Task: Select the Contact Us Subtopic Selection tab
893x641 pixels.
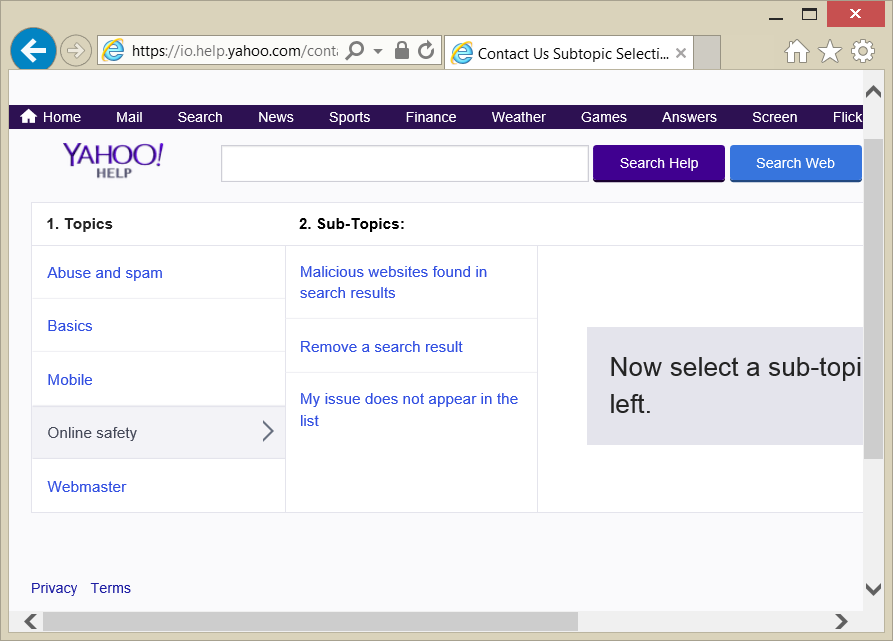Action: pos(568,53)
